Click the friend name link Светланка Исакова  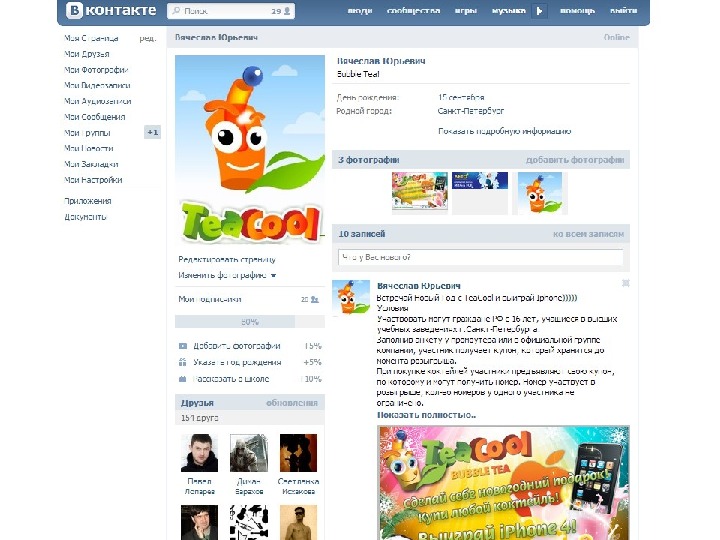(x=298, y=486)
